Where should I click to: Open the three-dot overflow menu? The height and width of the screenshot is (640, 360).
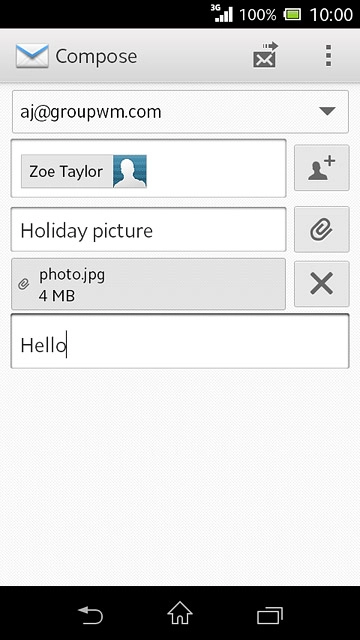pyautogui.click(x=328, y=56)
